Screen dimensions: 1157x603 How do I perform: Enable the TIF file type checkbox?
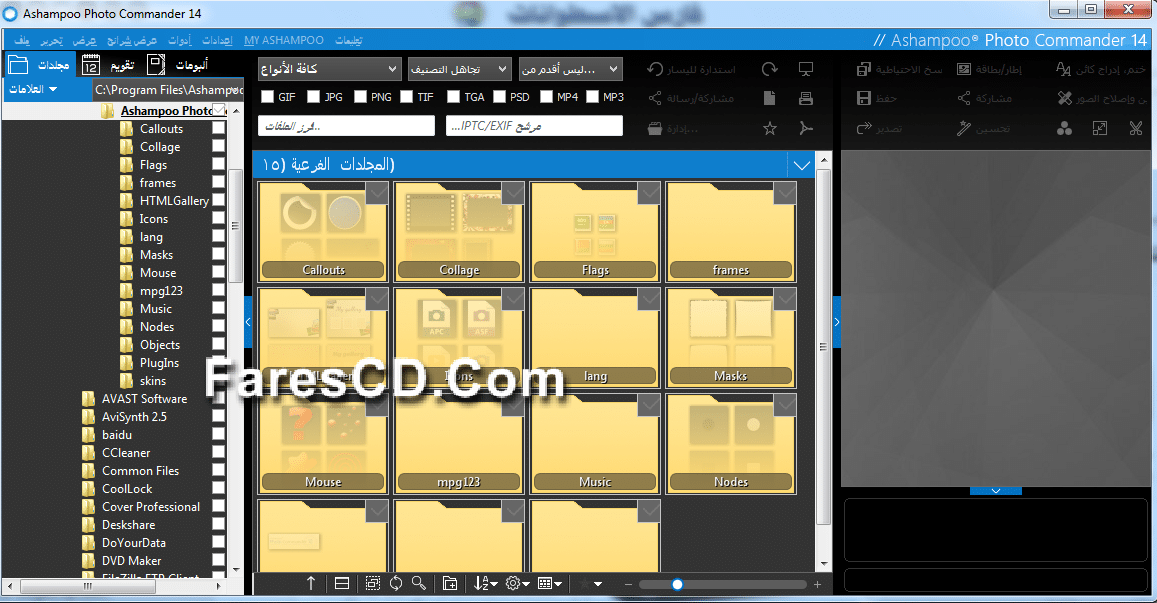click(x=407, y=97)
